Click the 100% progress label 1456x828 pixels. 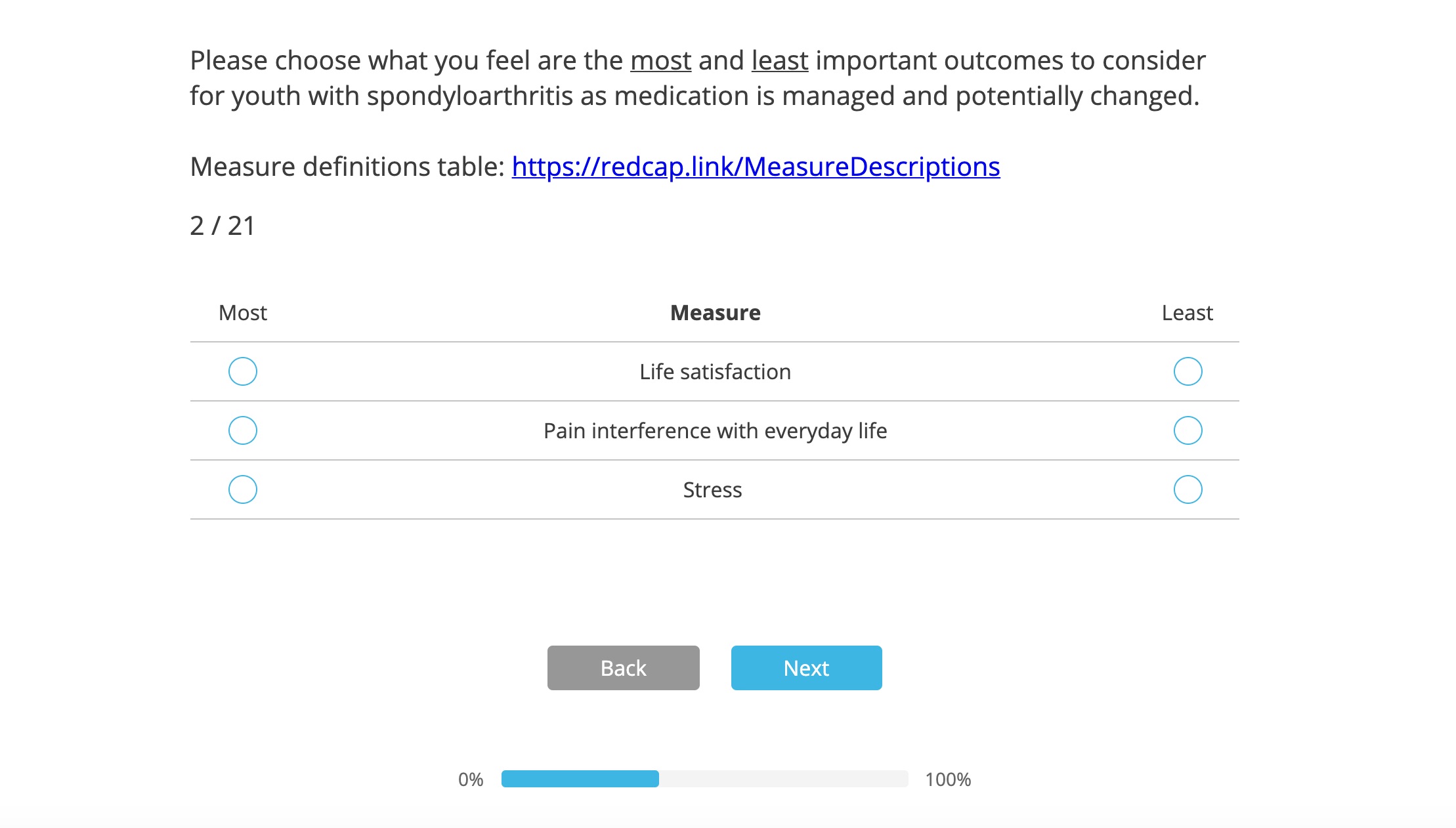pos(948,779)
